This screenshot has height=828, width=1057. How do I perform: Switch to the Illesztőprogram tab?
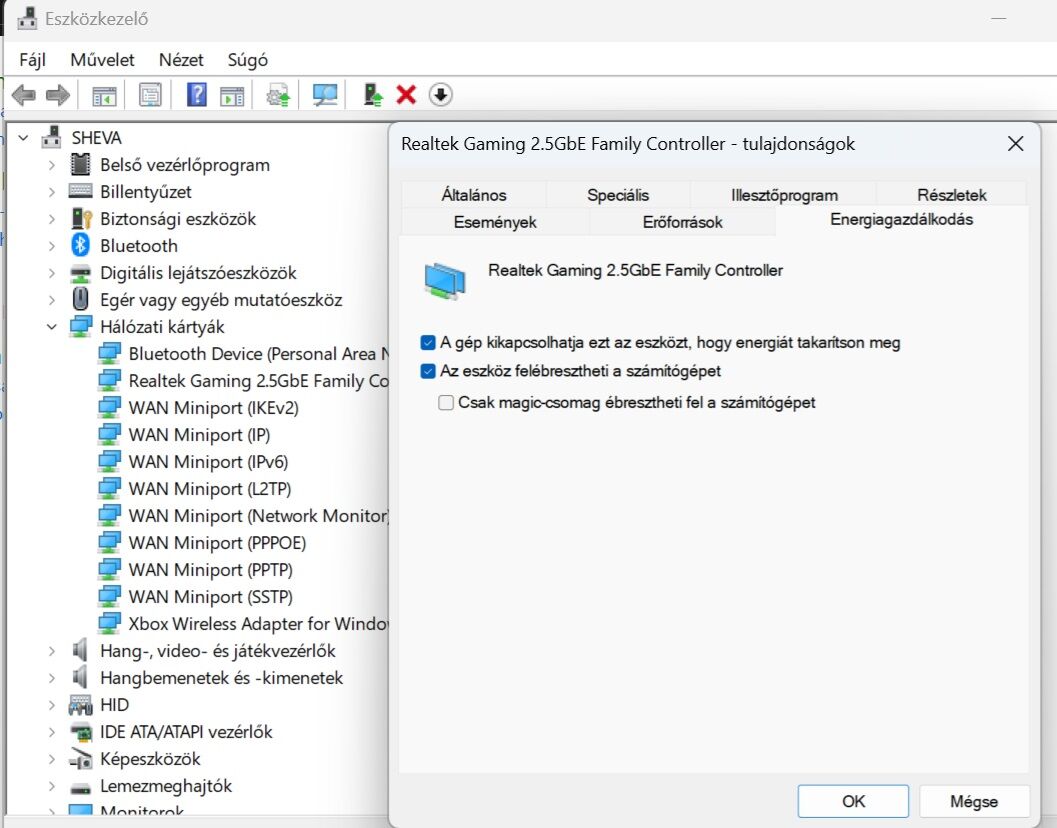coord(784,195)
